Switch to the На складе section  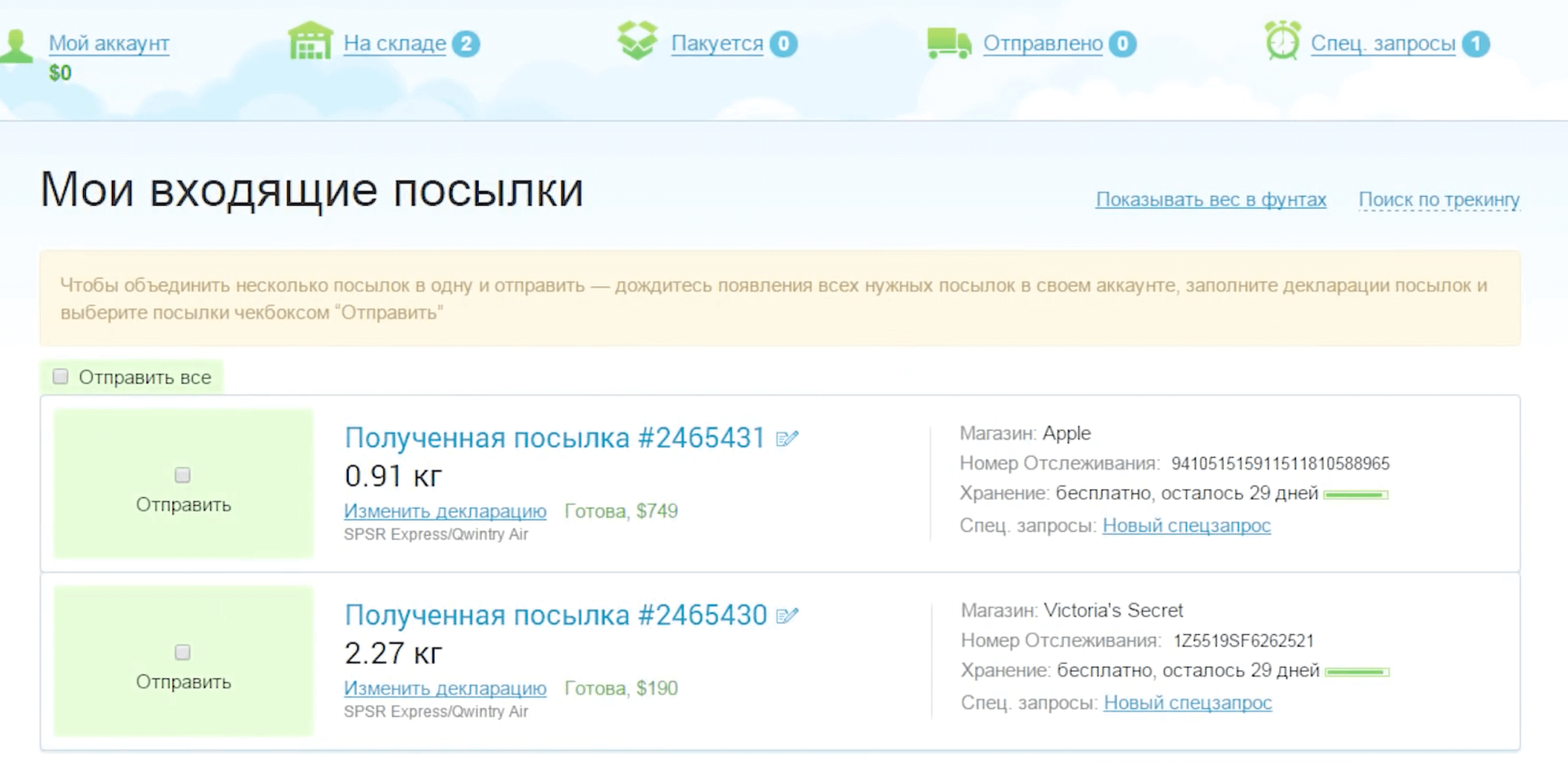click(x=396, y=43)
